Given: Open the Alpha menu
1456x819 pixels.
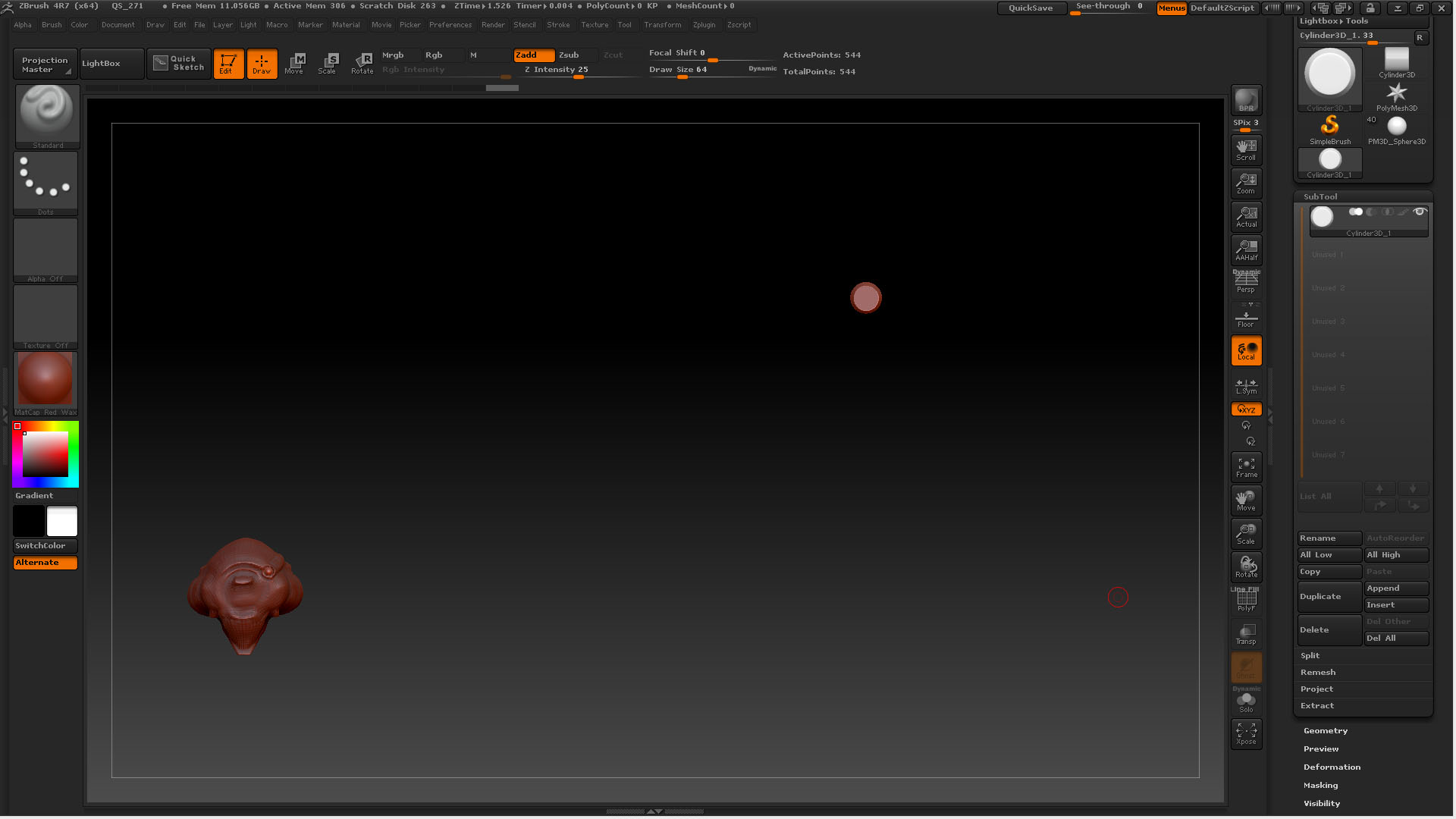Looking at the screenshot, I should click(23, 25).
